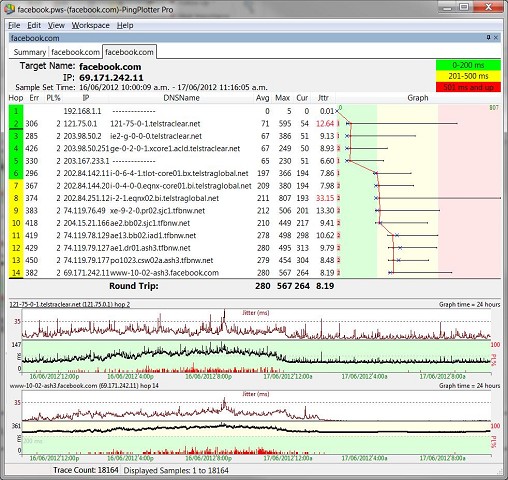
Task: Click the Max column header
Action: pyautogui.click(x=282, y=98)
